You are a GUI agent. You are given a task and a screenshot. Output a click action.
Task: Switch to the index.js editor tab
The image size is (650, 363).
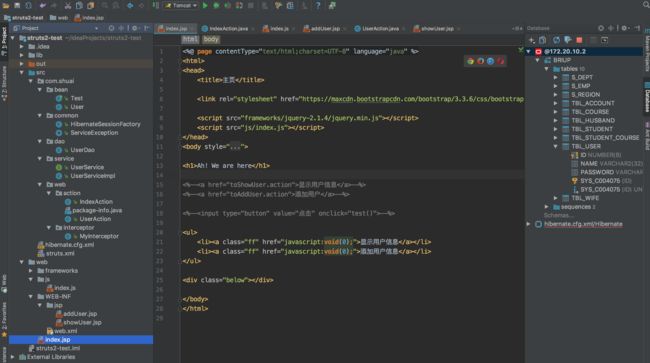point(279,29)
